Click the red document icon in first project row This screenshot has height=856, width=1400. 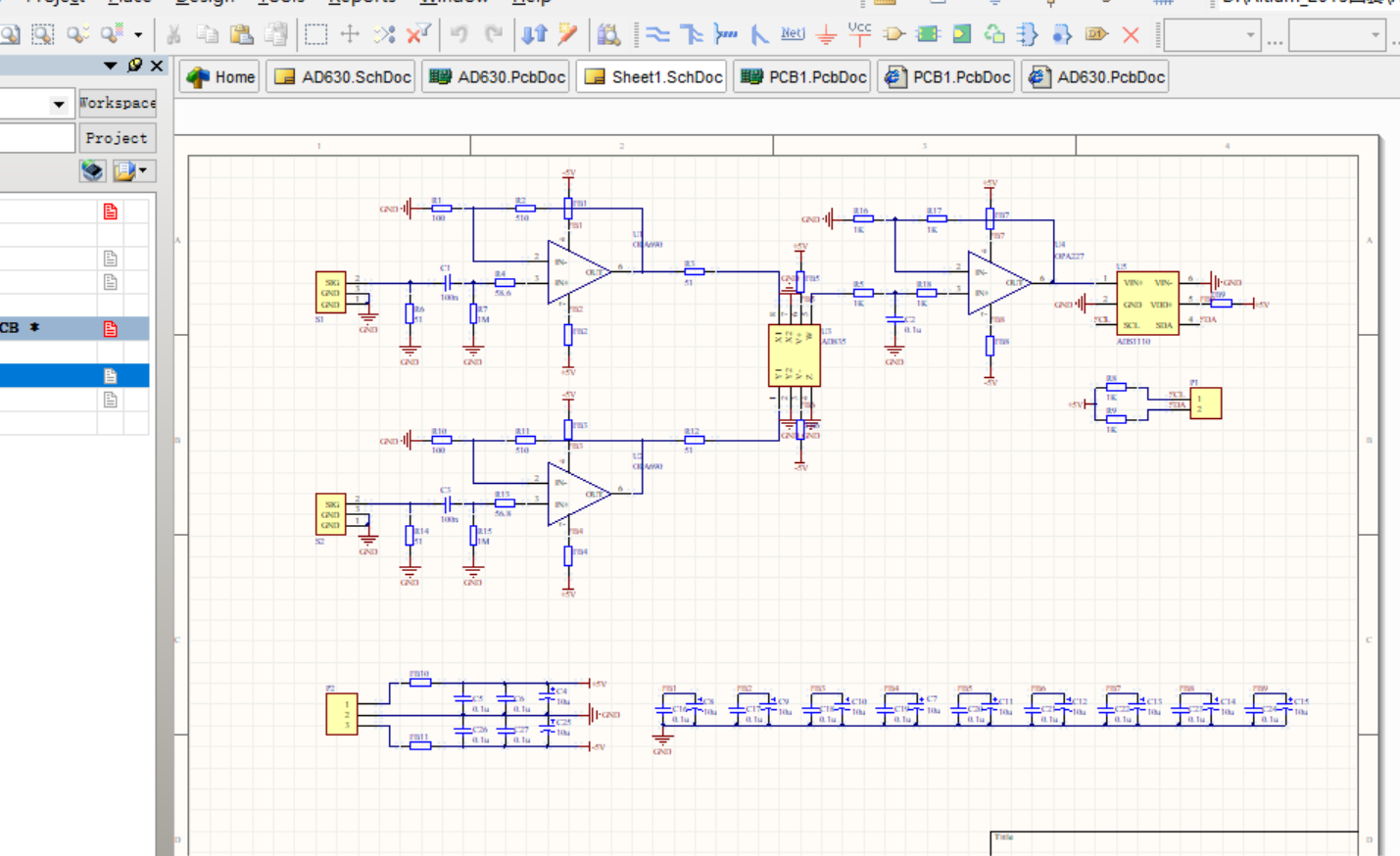(x=110, y=212)
